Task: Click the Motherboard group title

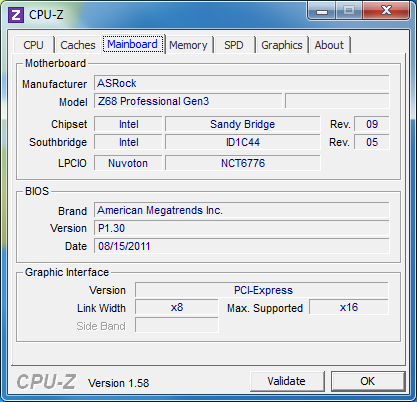Action: click(x=56, y=63)
